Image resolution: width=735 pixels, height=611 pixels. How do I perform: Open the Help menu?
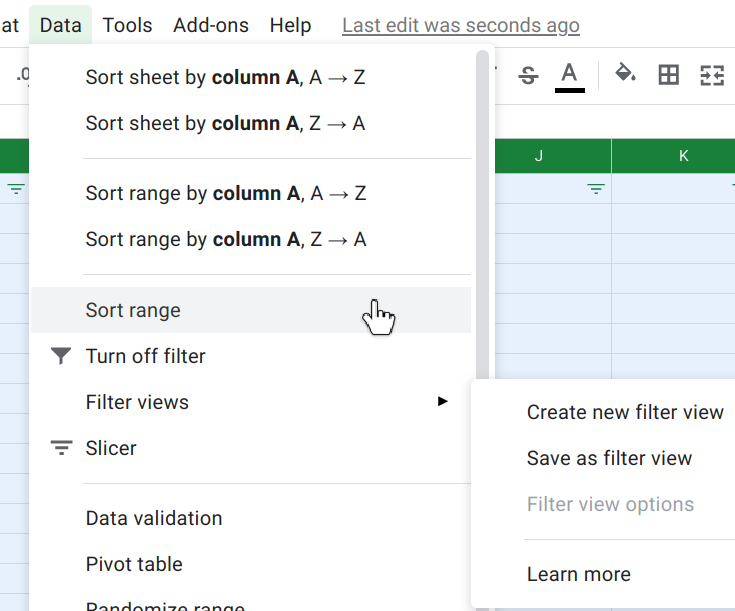coord(290,25)
